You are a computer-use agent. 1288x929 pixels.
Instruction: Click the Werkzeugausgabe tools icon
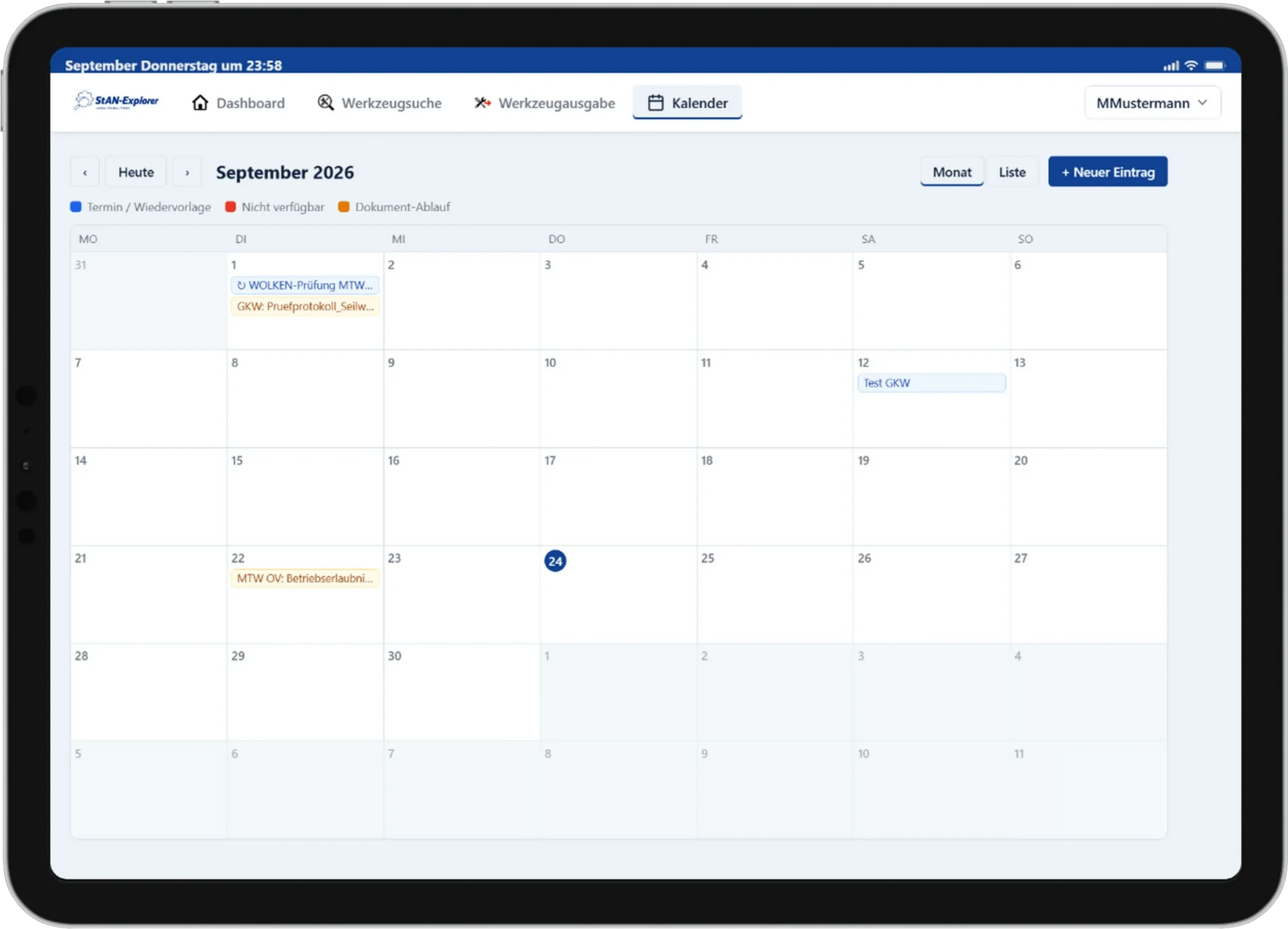click(482, 103)
